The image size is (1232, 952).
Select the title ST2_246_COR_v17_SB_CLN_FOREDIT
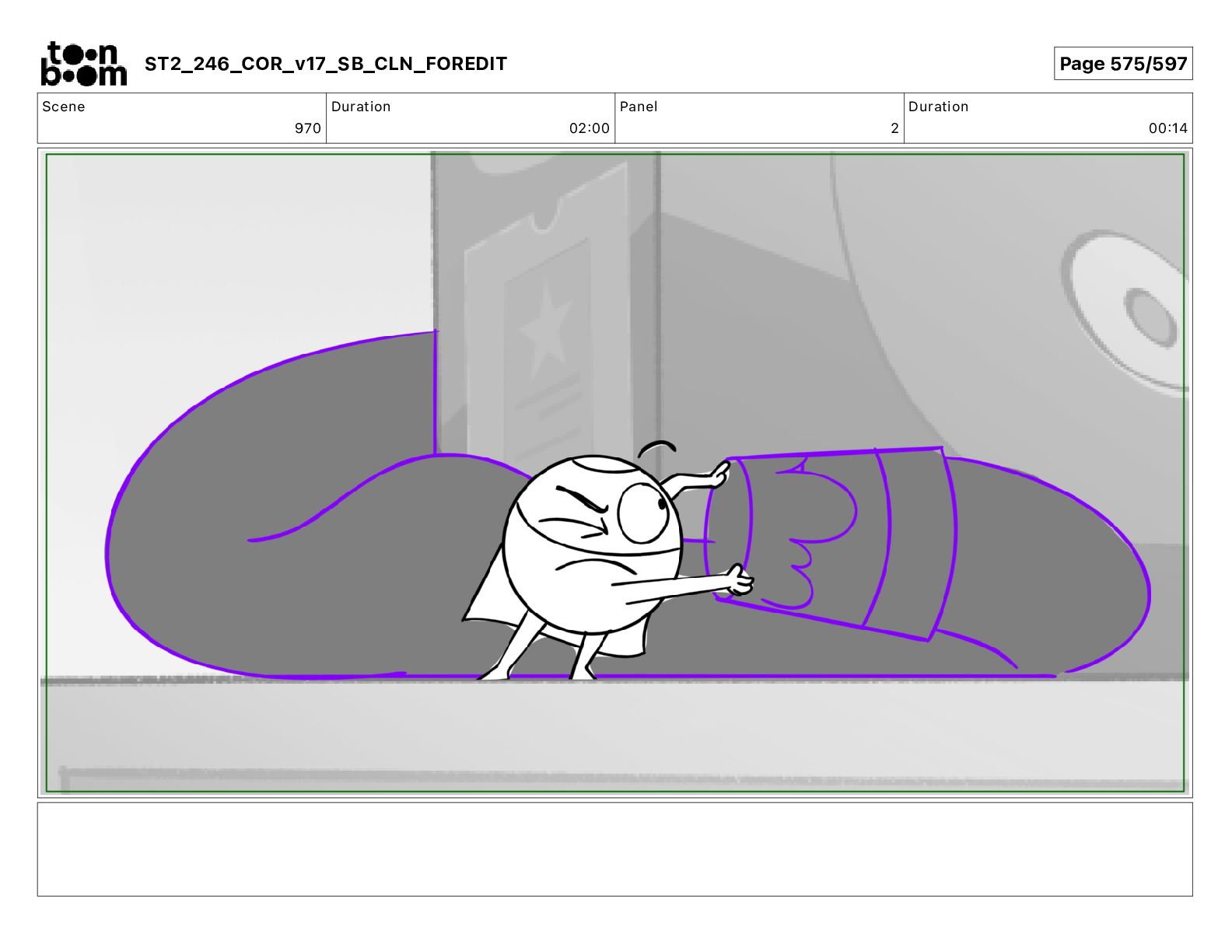326,64
